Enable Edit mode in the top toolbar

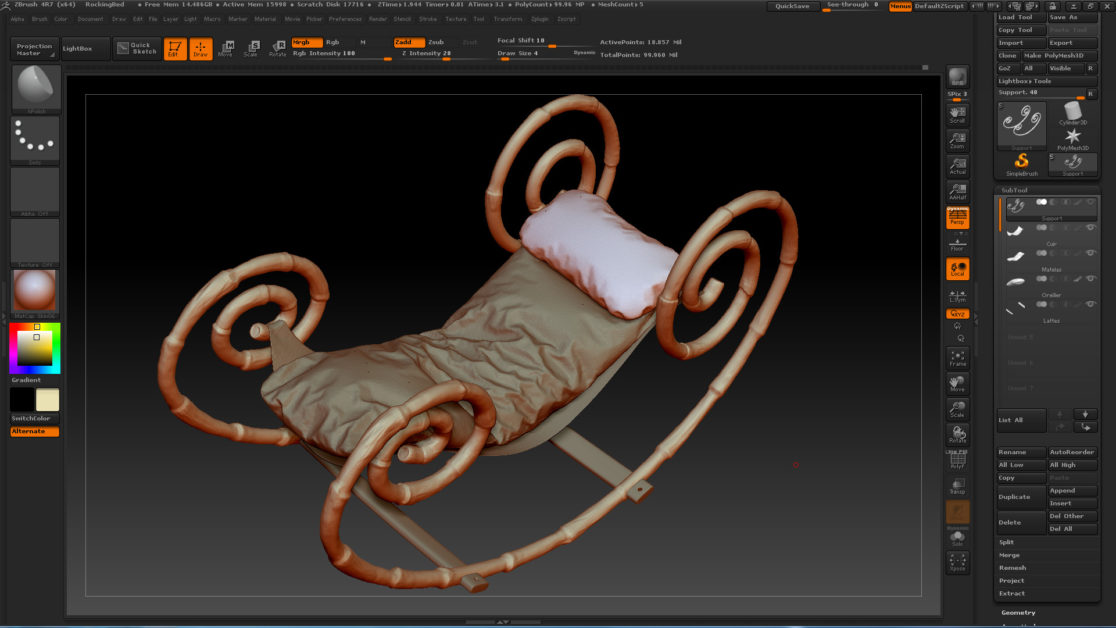(174, 49)
